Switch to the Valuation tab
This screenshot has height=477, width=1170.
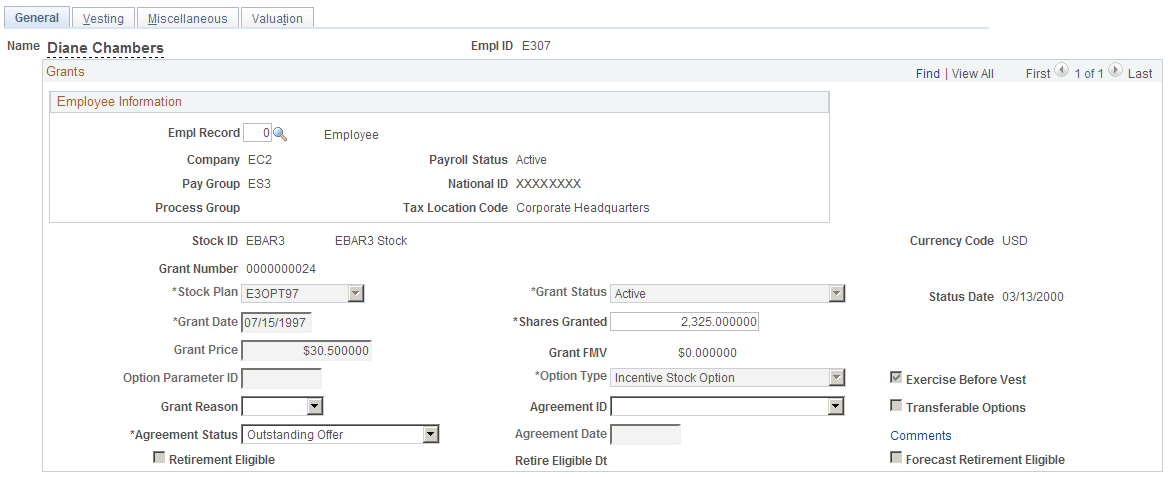tap(277, 19)
